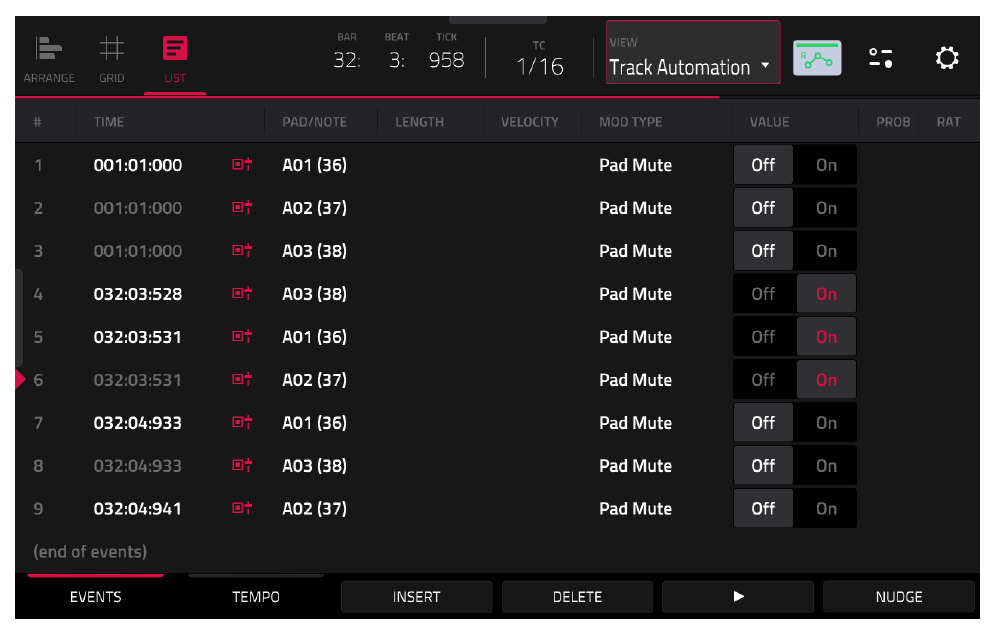
Task: Open the View Track Automation dropdown
Action: (x=693, y=52)
